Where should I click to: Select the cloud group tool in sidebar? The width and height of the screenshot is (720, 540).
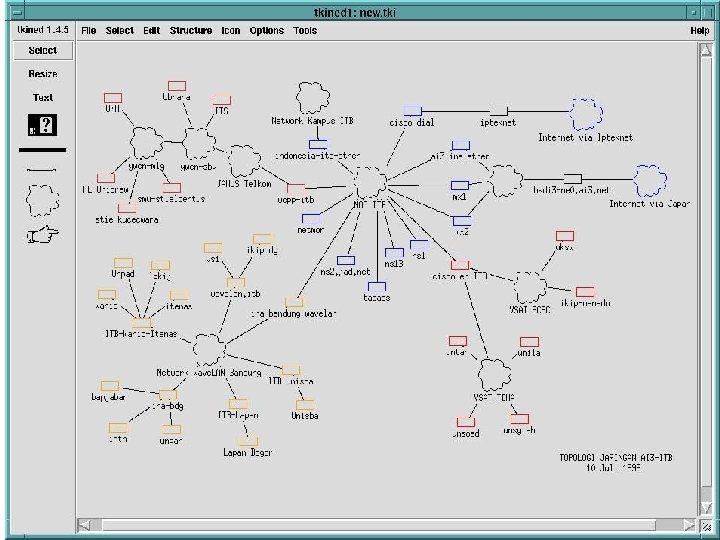[x=42, y=200]
